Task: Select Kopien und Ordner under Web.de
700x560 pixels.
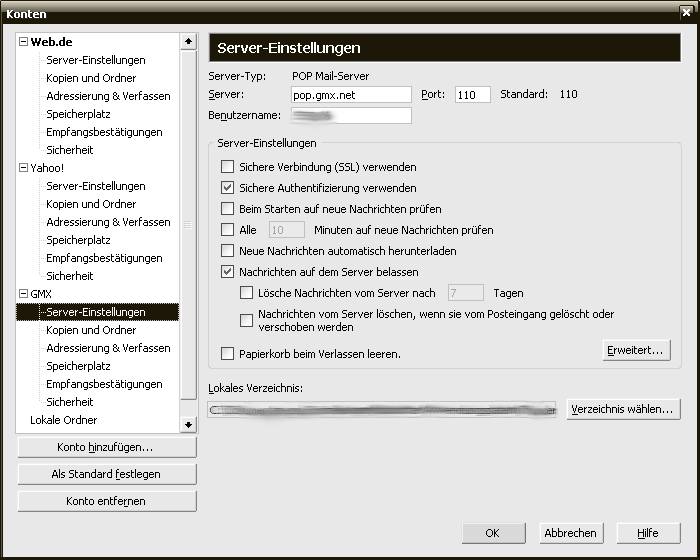Action: [x=91, y=78]
